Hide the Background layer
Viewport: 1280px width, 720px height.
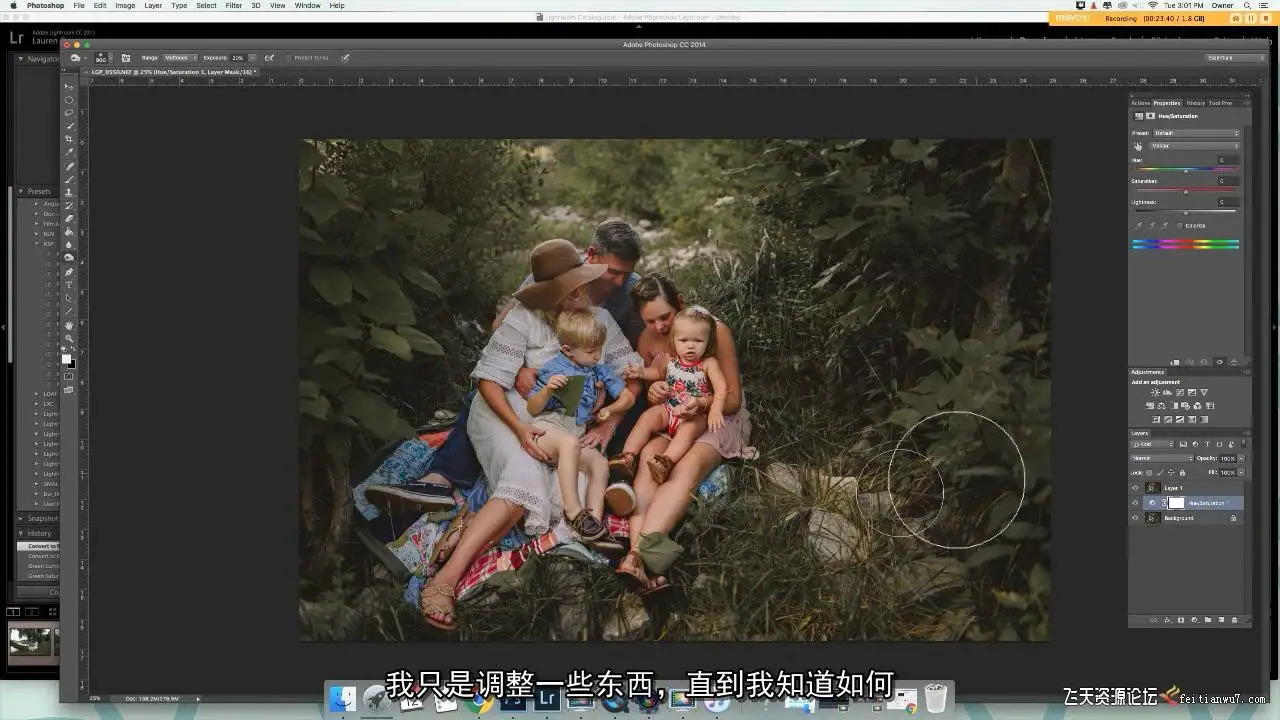1136,517
